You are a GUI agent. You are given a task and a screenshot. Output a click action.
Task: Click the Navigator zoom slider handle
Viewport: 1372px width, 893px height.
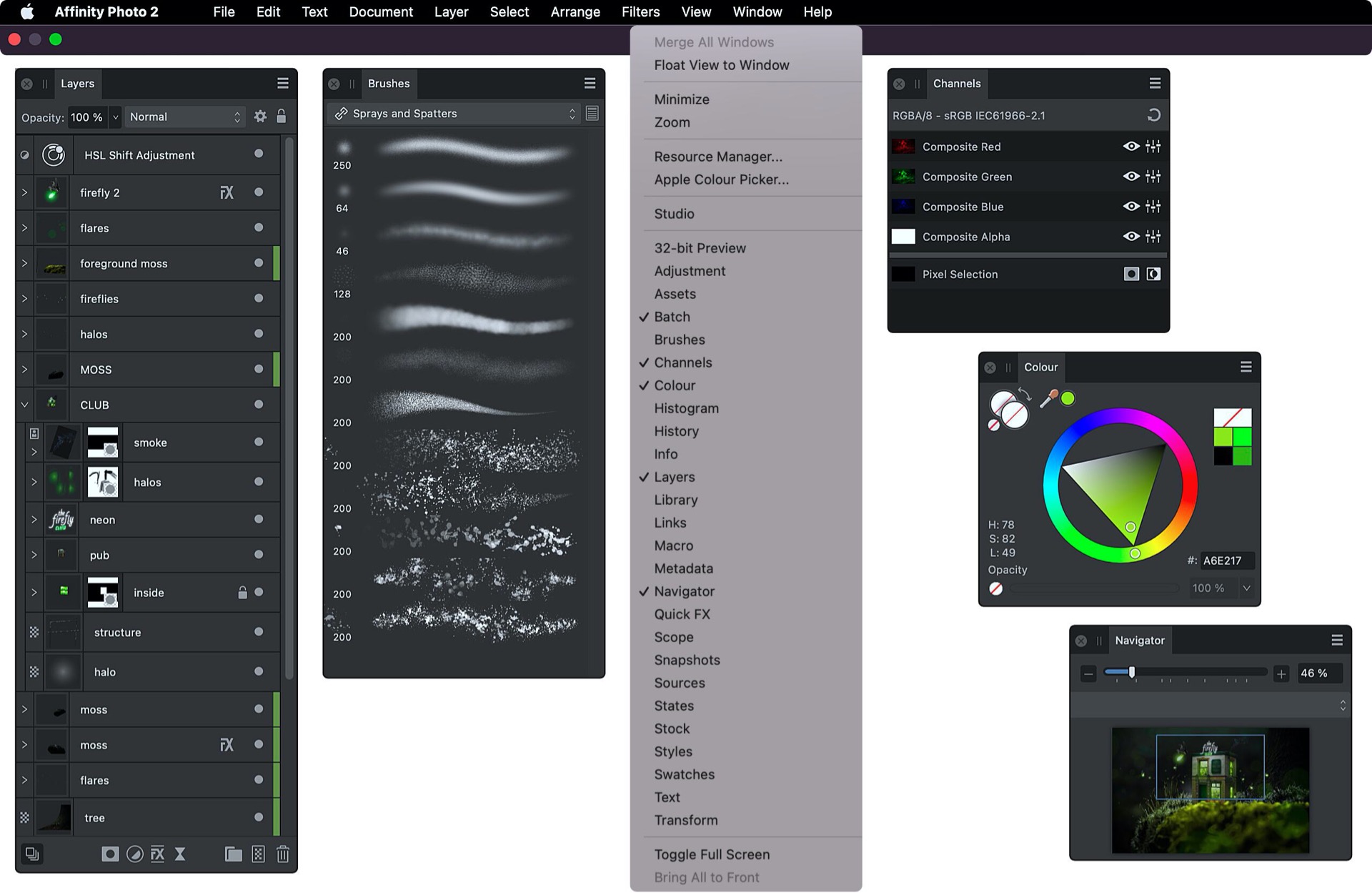pyautogui.click(x=1132, y=672)
